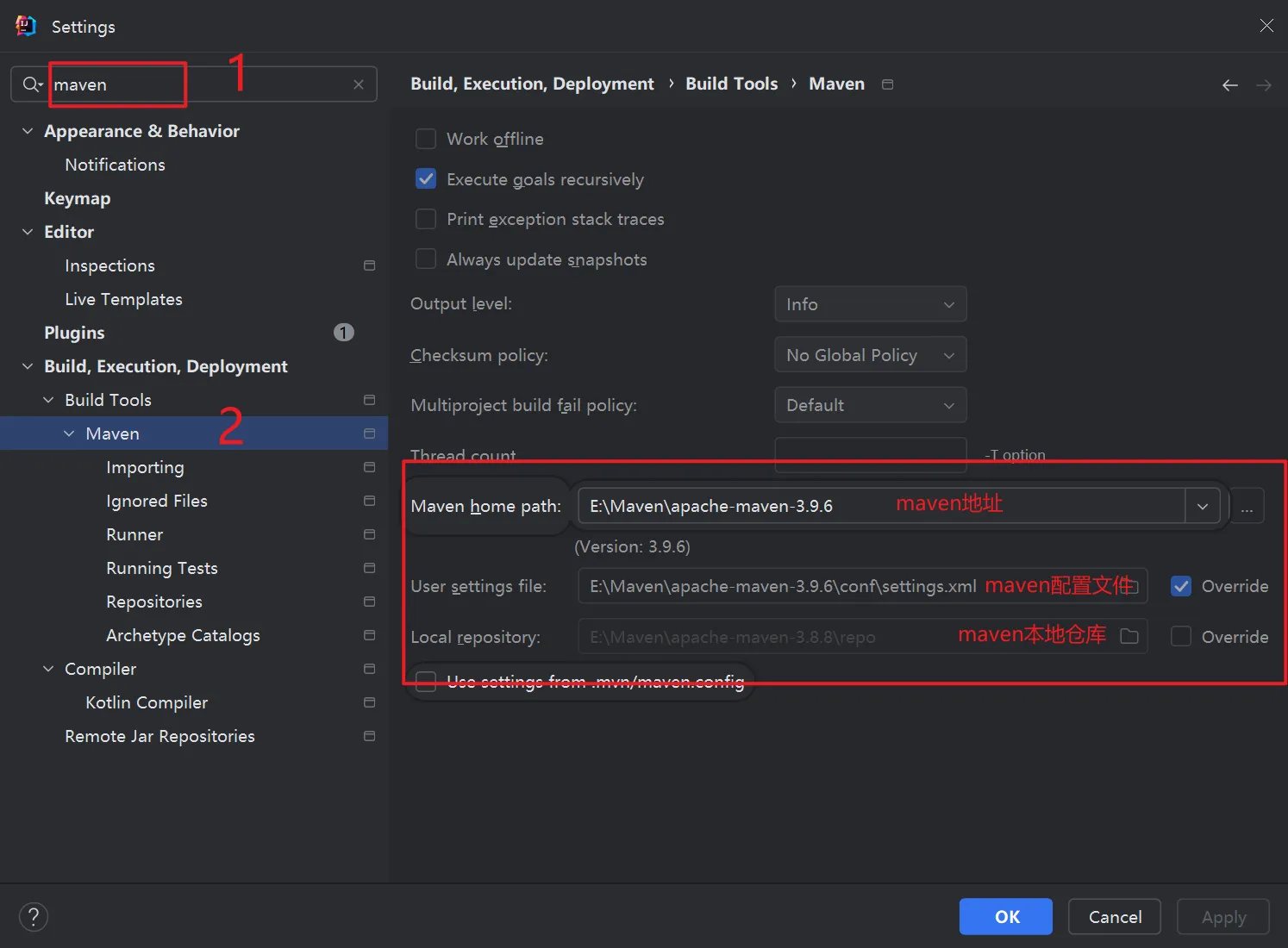Select Ignored Files under Maven

pyautogui.click(x=157, y=501)
